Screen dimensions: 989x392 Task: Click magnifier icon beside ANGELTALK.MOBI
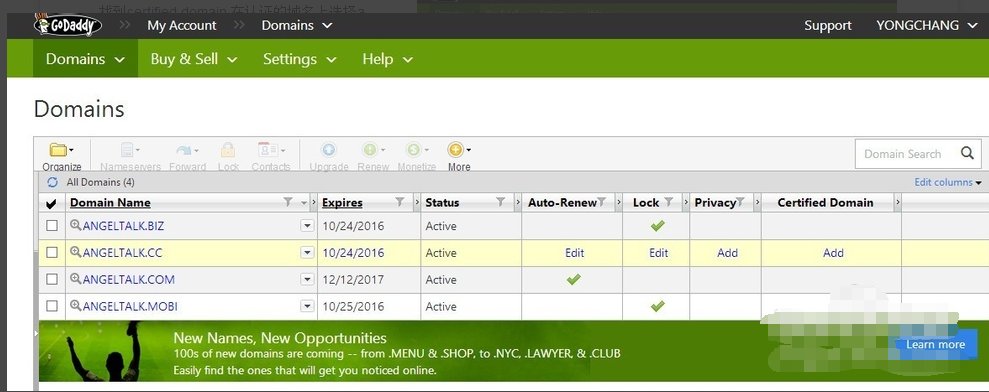click(x=75, y=306)
